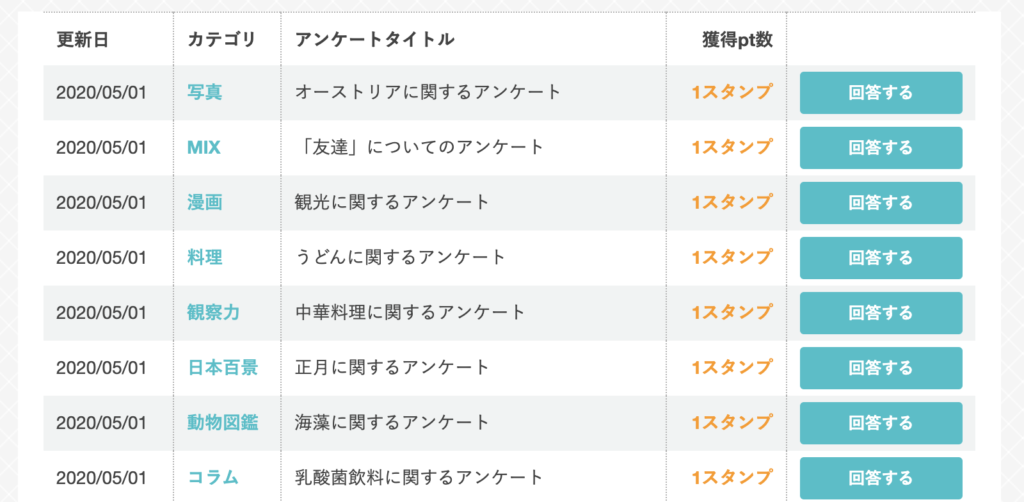
Task: Click 回答する for the オーストリア survey
Action: [881, 93]
